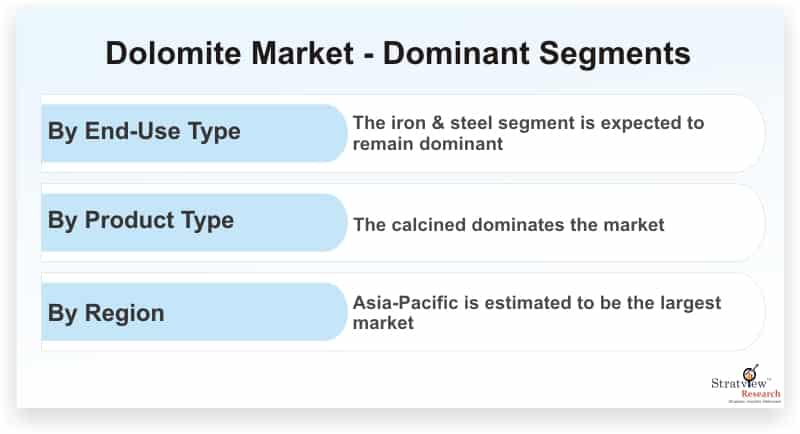Click the iron & steel segment description
Viewport: 800px width, 434px height.
click(528, 133)
